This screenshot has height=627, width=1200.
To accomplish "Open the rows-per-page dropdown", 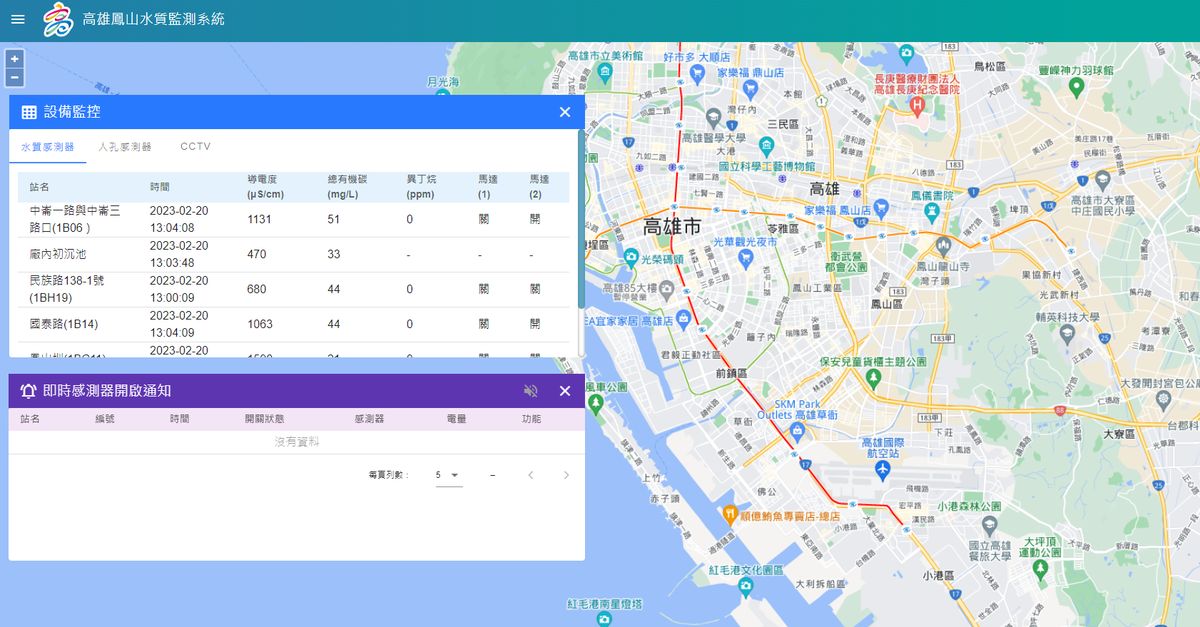I will click(x=448, y=475).
